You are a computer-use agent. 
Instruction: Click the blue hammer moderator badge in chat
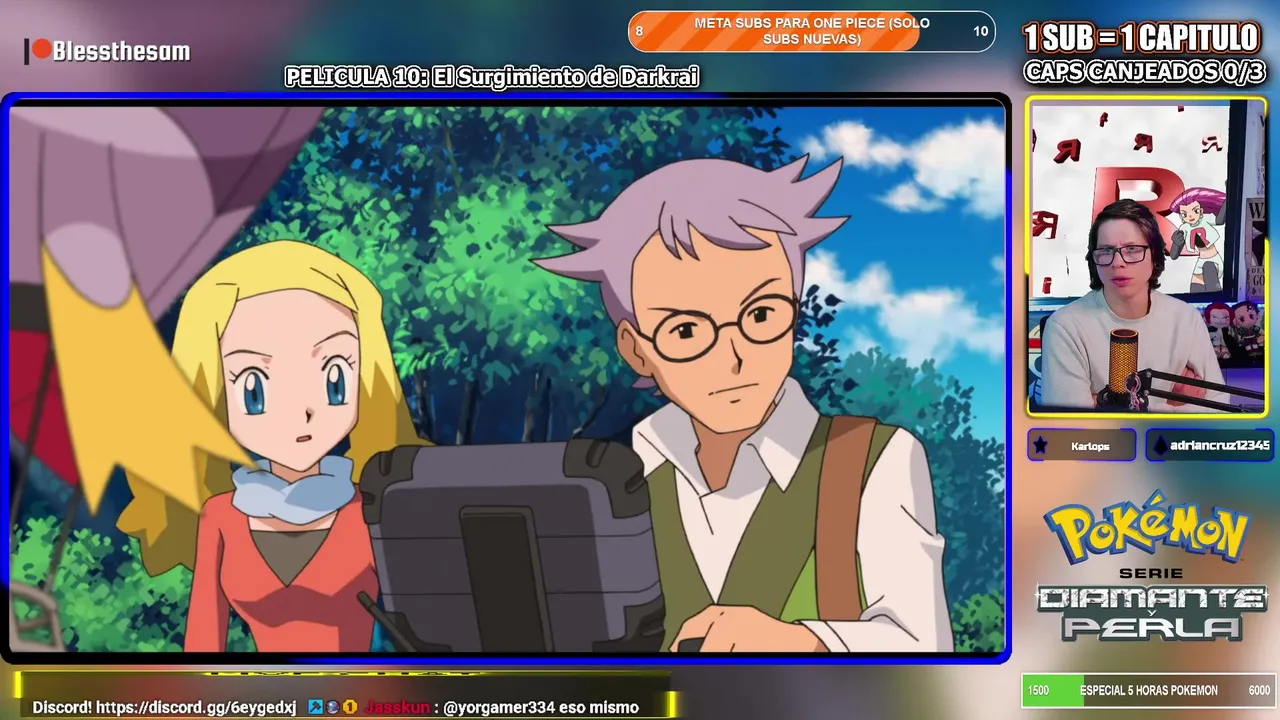pyautogui.click(x=315, y=707)
